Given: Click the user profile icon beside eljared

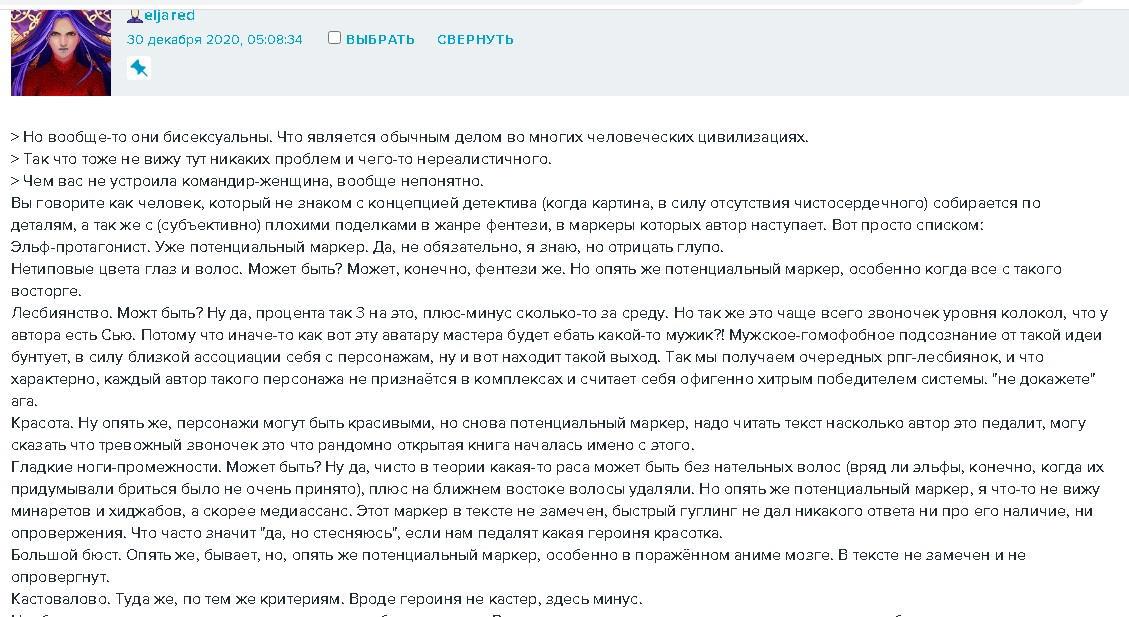Looking at the screenshot, I should (134, 16).
